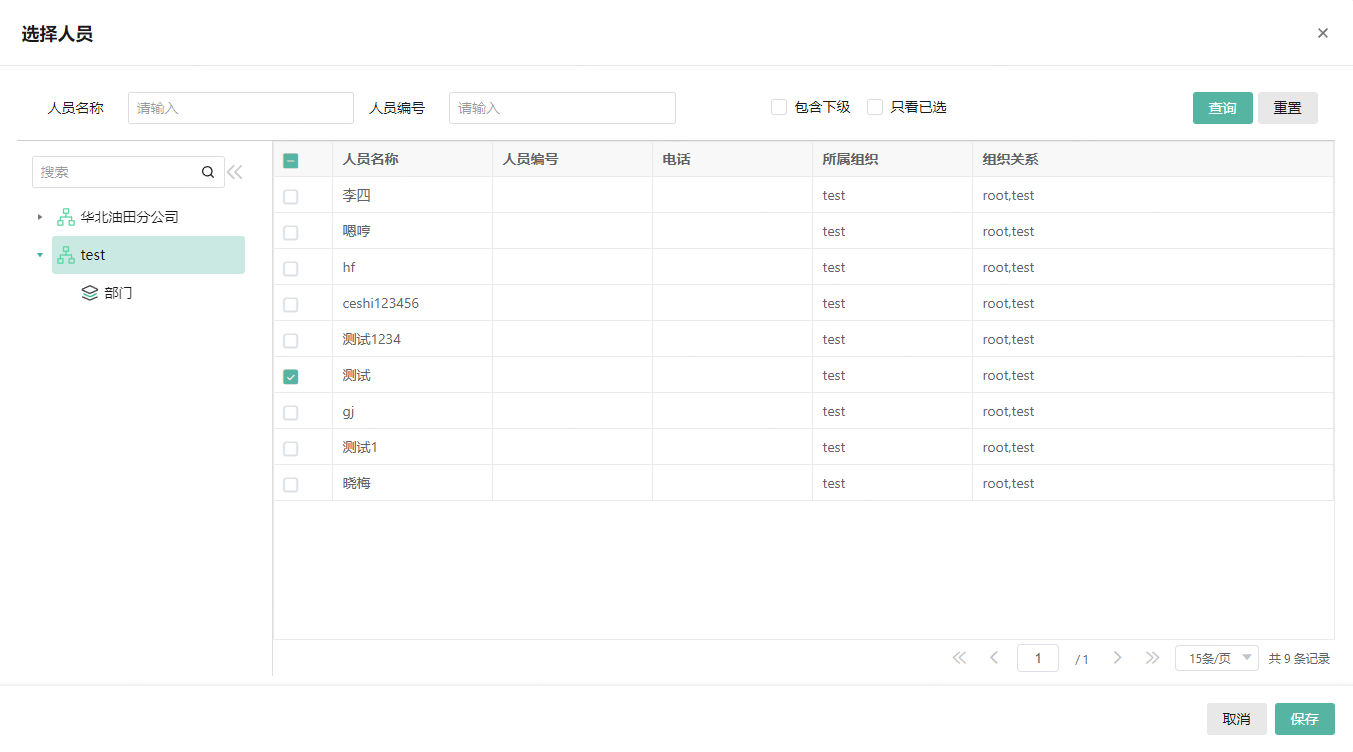Click the search magnifier icon
Viewport: 1353px width, 752px height.
click(208, 171)
